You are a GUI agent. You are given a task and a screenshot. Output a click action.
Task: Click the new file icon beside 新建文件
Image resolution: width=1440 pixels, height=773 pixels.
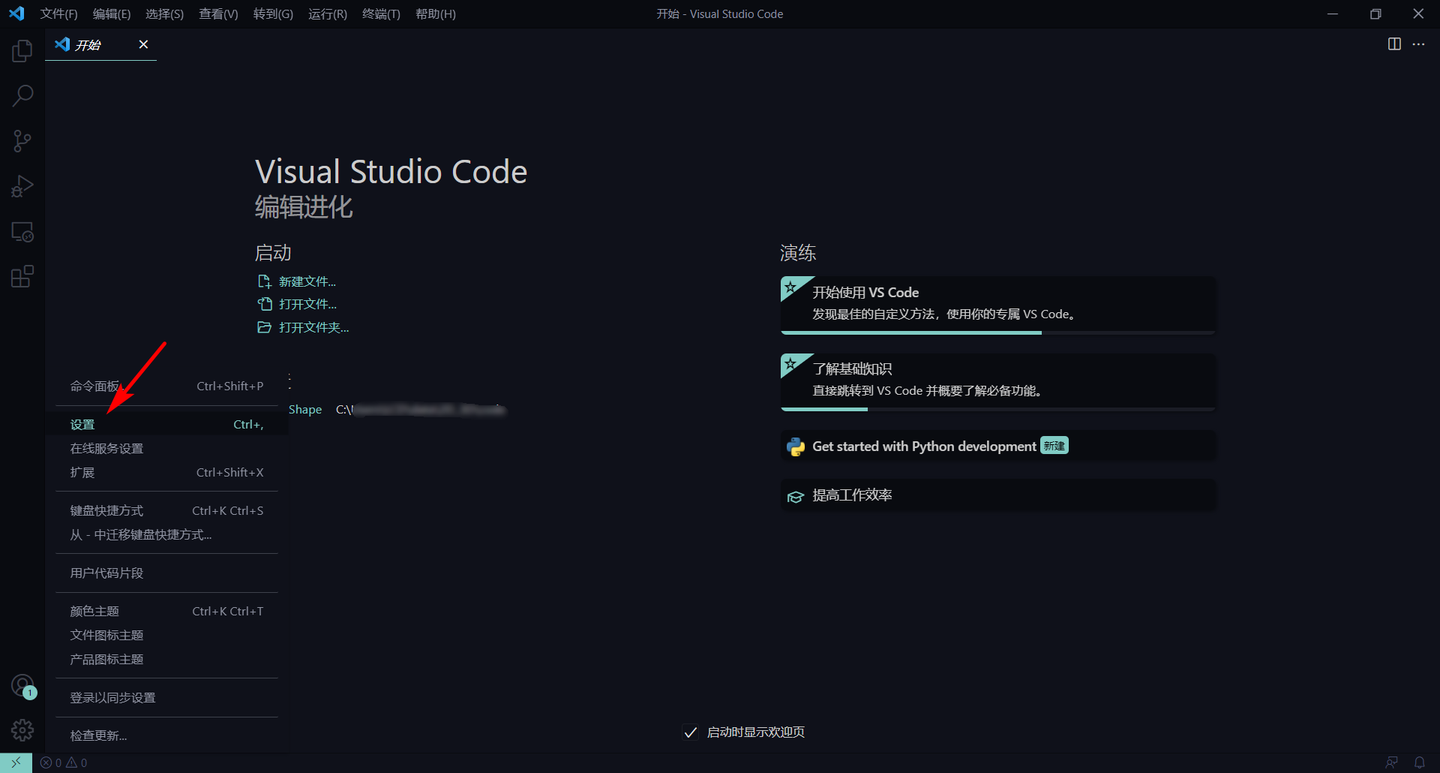point(264,282)
